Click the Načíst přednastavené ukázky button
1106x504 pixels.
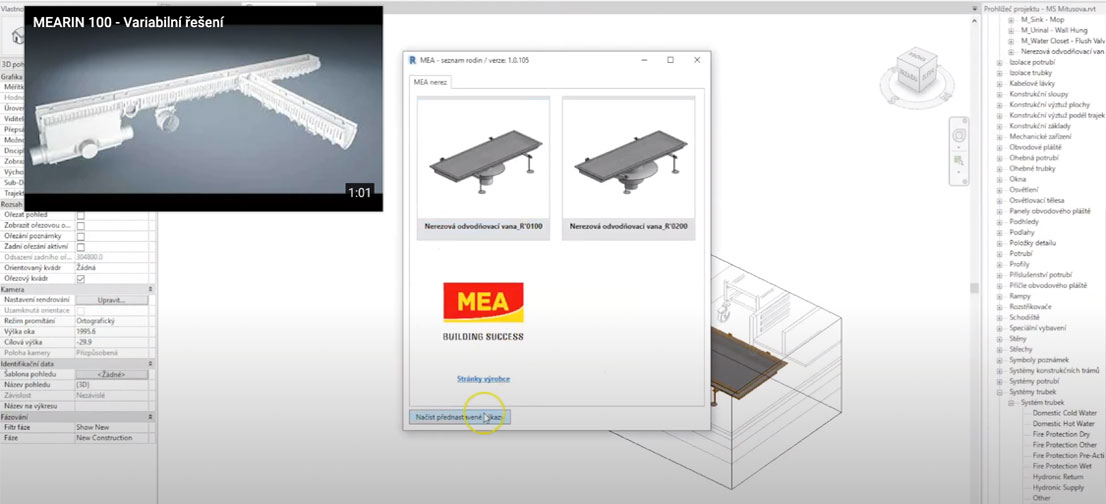(460, 416)
